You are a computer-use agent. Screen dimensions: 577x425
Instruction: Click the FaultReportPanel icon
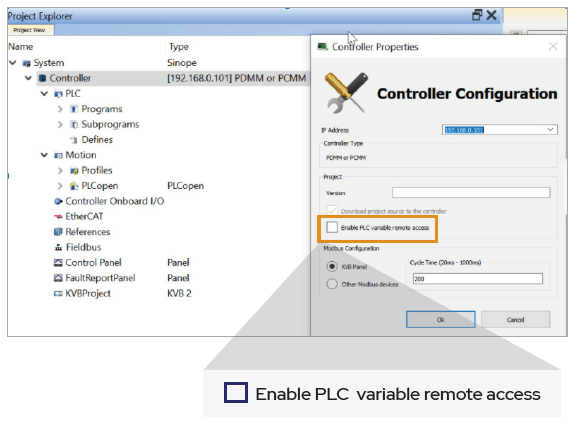58,278
